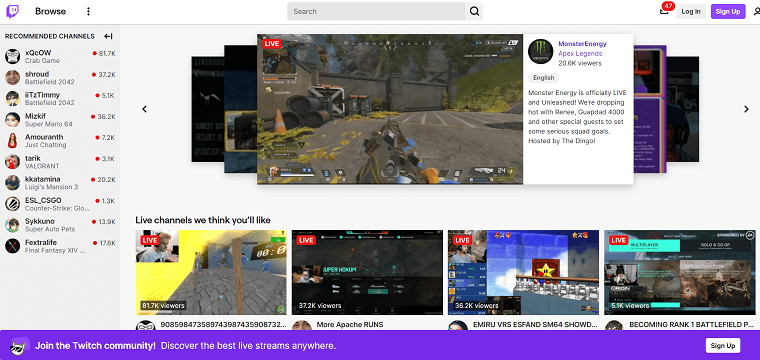Select Sykkuno name in the sidebar
Viewport: 760px width, 360px height.
coord(40,221)
